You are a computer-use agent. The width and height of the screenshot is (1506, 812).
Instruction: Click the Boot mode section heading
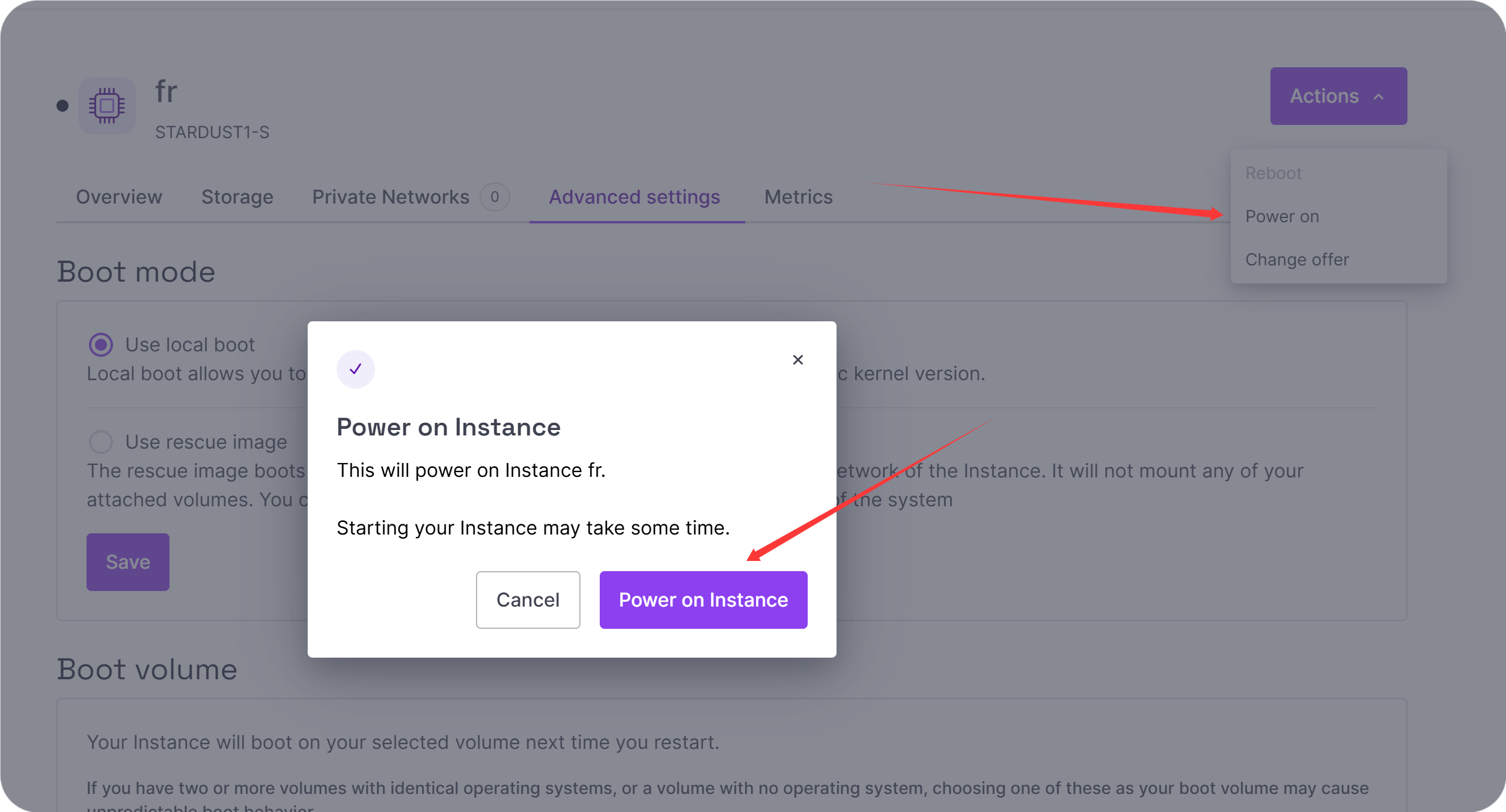[x=136, y=271]
